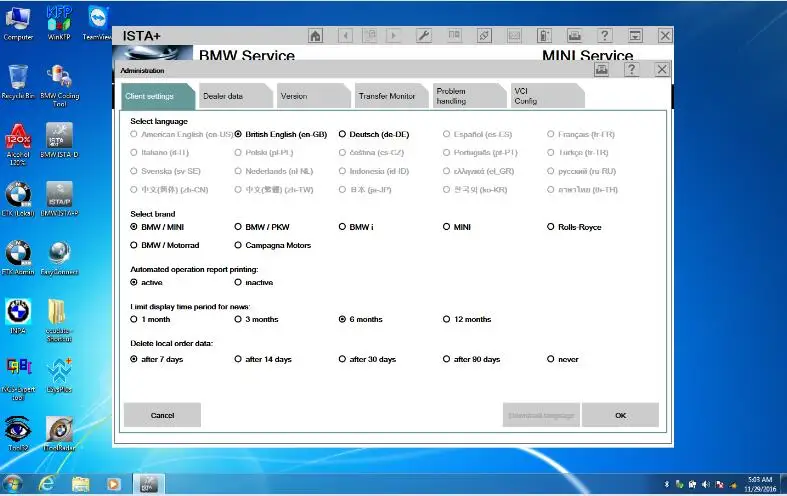The height and width of the screenshot is (496, 787).
Task: Switch to the Client settings tab
Action: 157,96
